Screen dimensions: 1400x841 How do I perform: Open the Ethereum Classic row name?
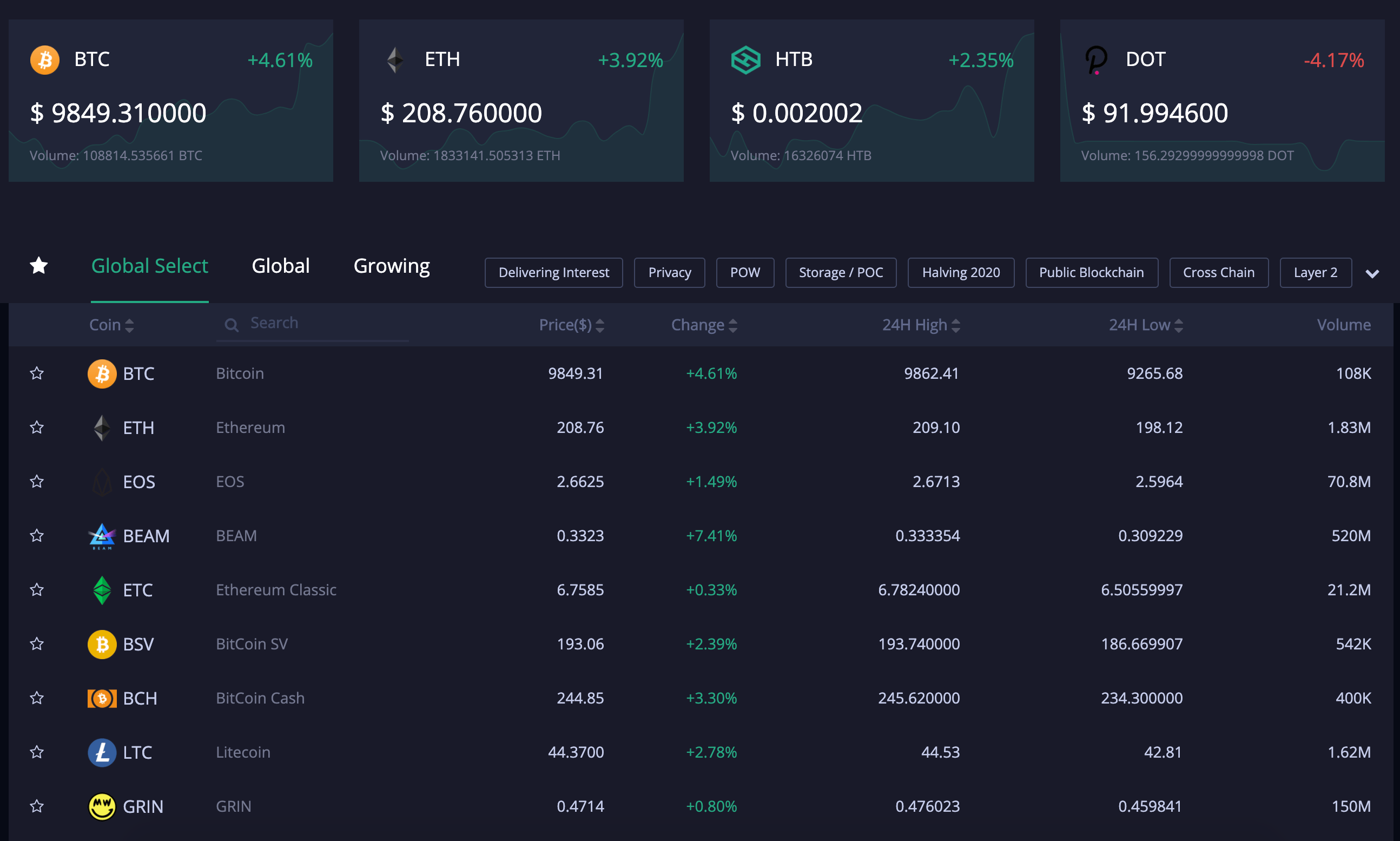tap(276, 590)
